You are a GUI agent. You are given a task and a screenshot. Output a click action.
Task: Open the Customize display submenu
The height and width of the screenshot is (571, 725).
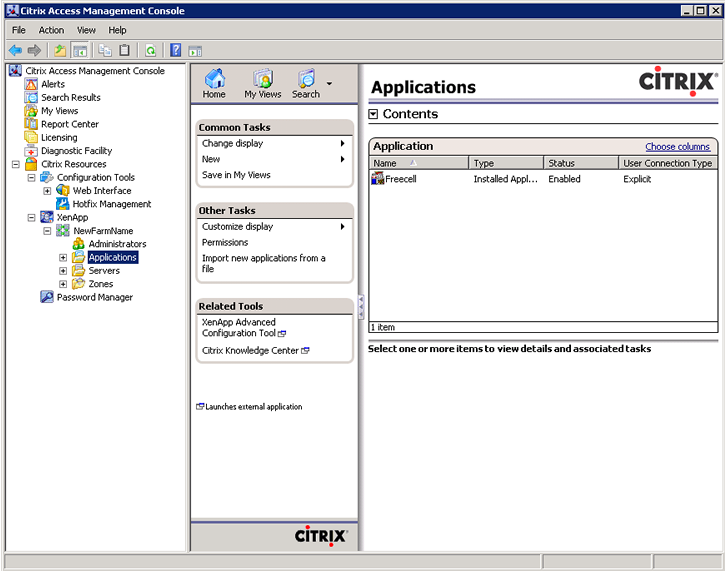(274, 227)
